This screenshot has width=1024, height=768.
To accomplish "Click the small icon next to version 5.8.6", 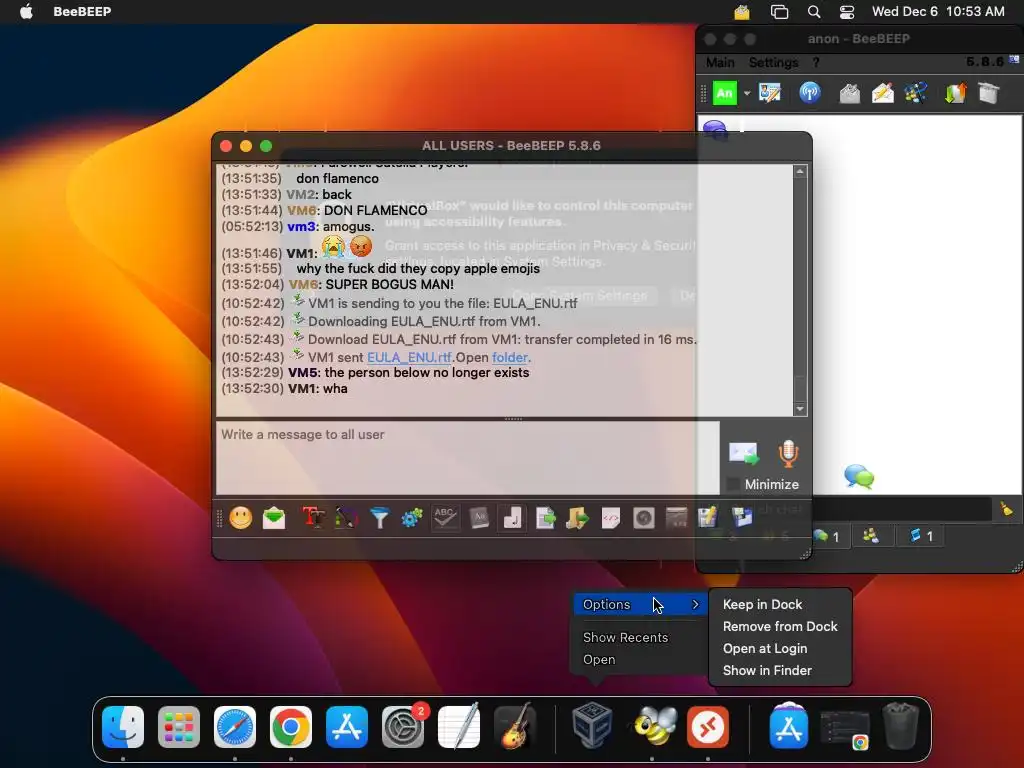I will tap(1014, 59).
